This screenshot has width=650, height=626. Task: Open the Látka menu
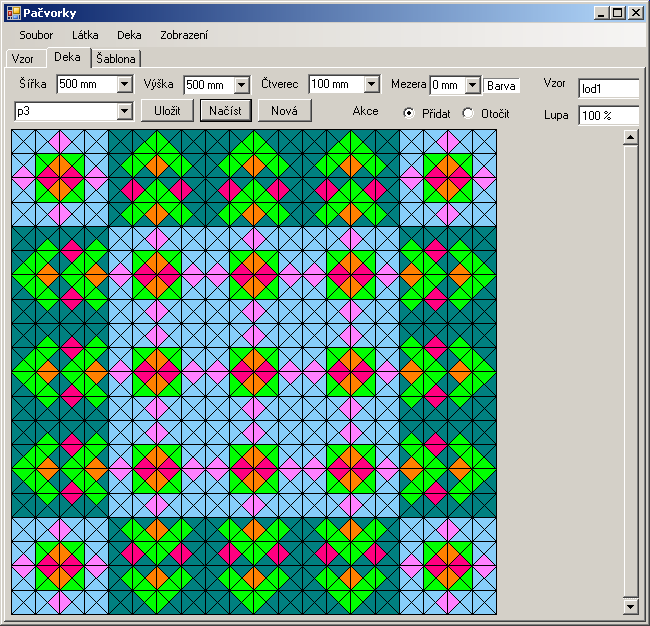(85, 35)
